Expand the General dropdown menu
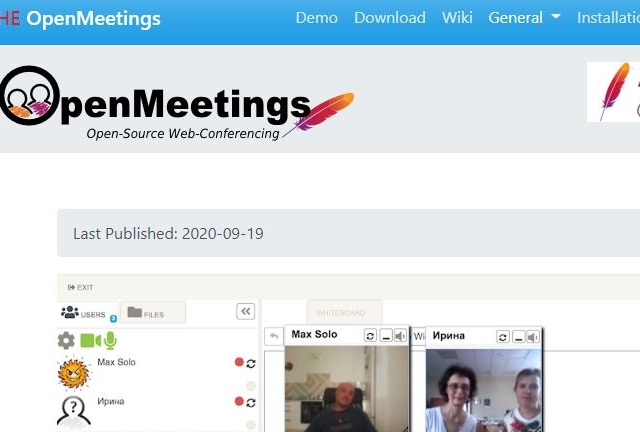This screenshot has height=432, width=640. [x=524, y=18]
